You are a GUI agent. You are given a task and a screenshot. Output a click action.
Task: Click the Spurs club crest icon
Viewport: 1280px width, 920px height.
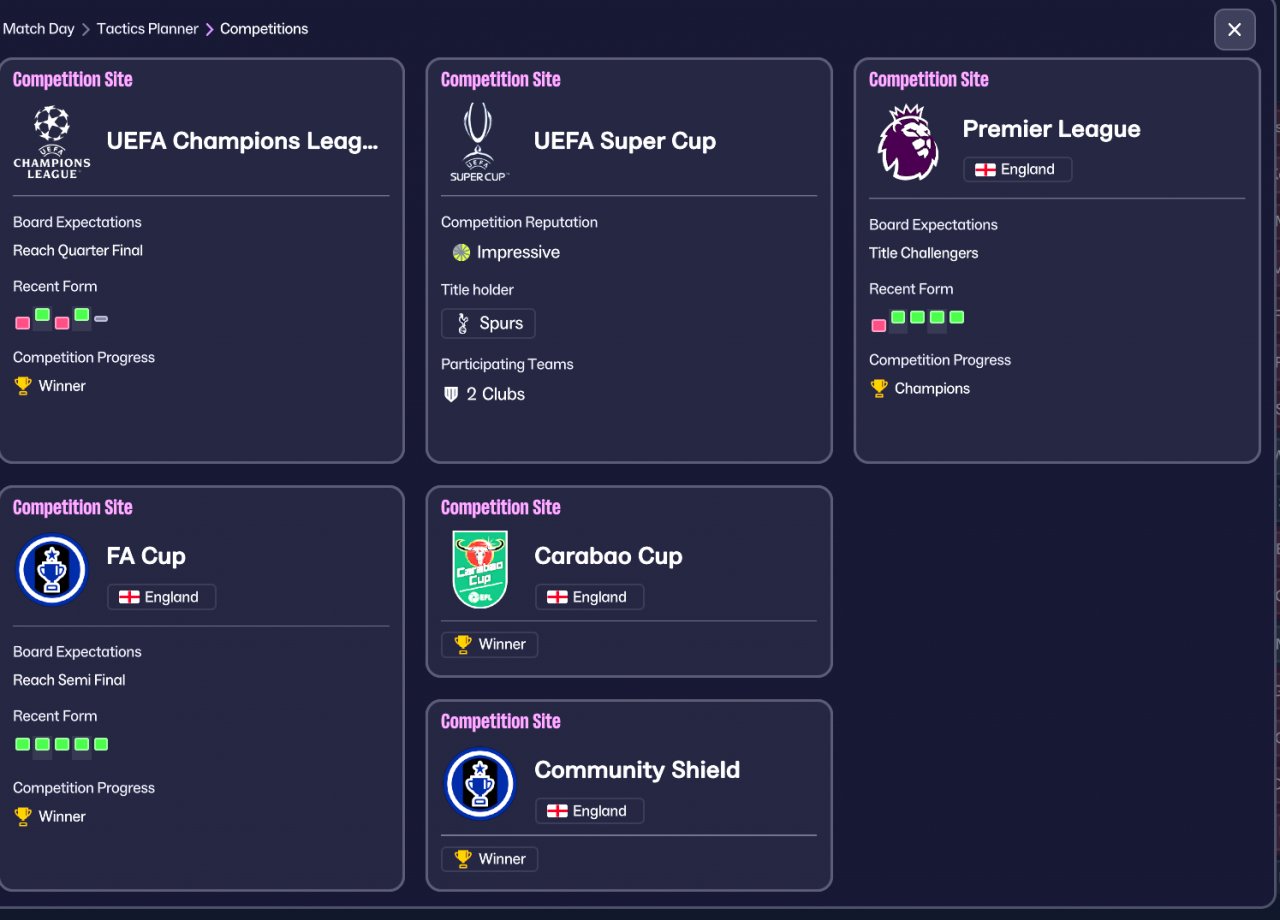coord(462,323)
